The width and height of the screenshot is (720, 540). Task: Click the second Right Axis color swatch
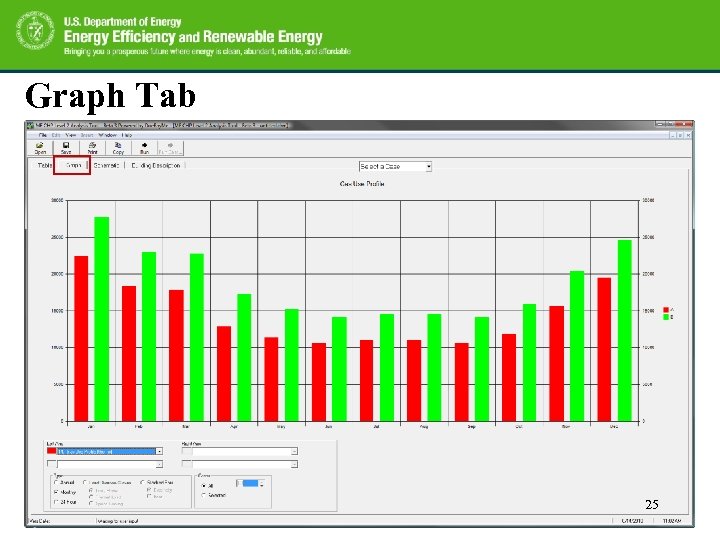186,464
